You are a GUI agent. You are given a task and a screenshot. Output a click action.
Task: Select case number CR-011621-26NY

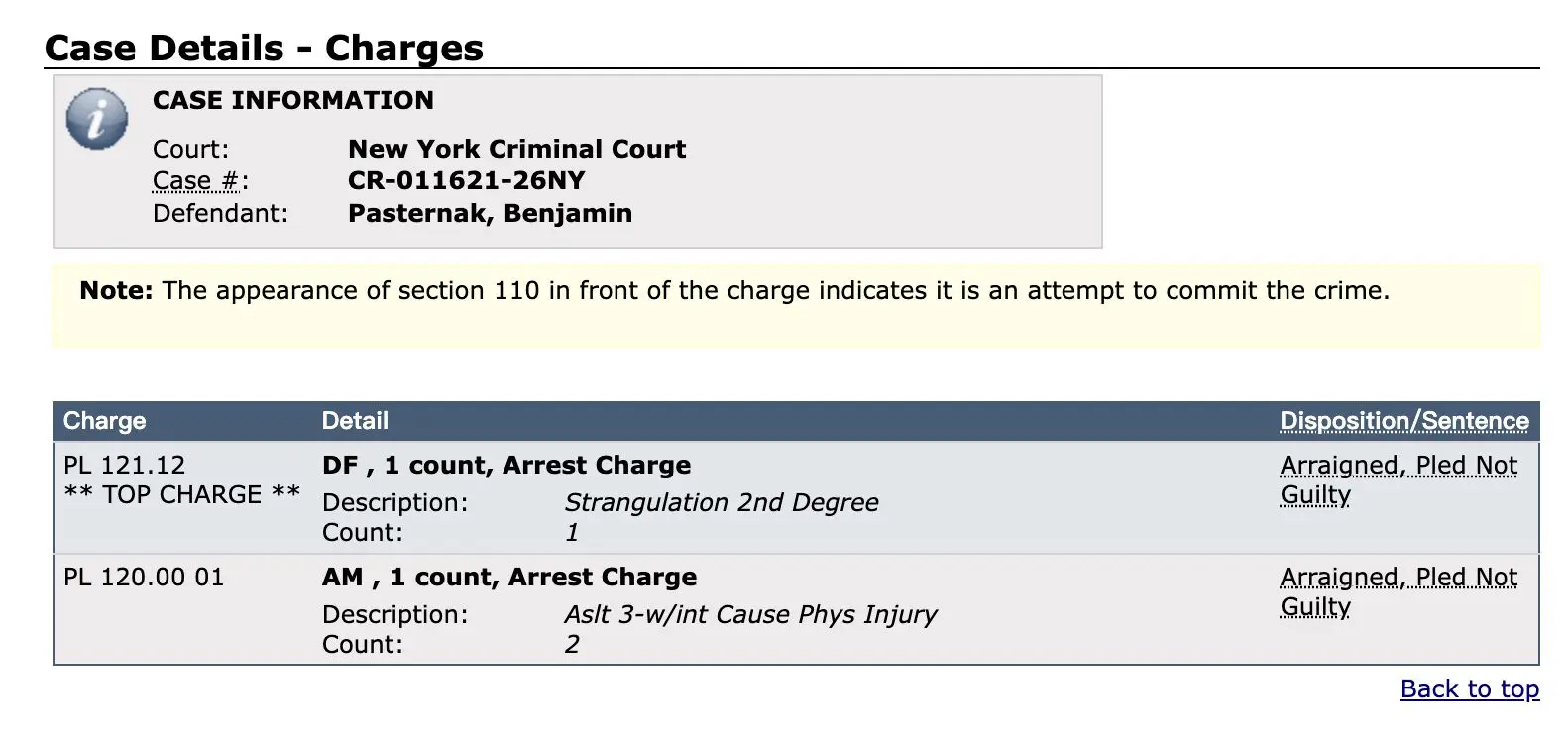point(466,181)
